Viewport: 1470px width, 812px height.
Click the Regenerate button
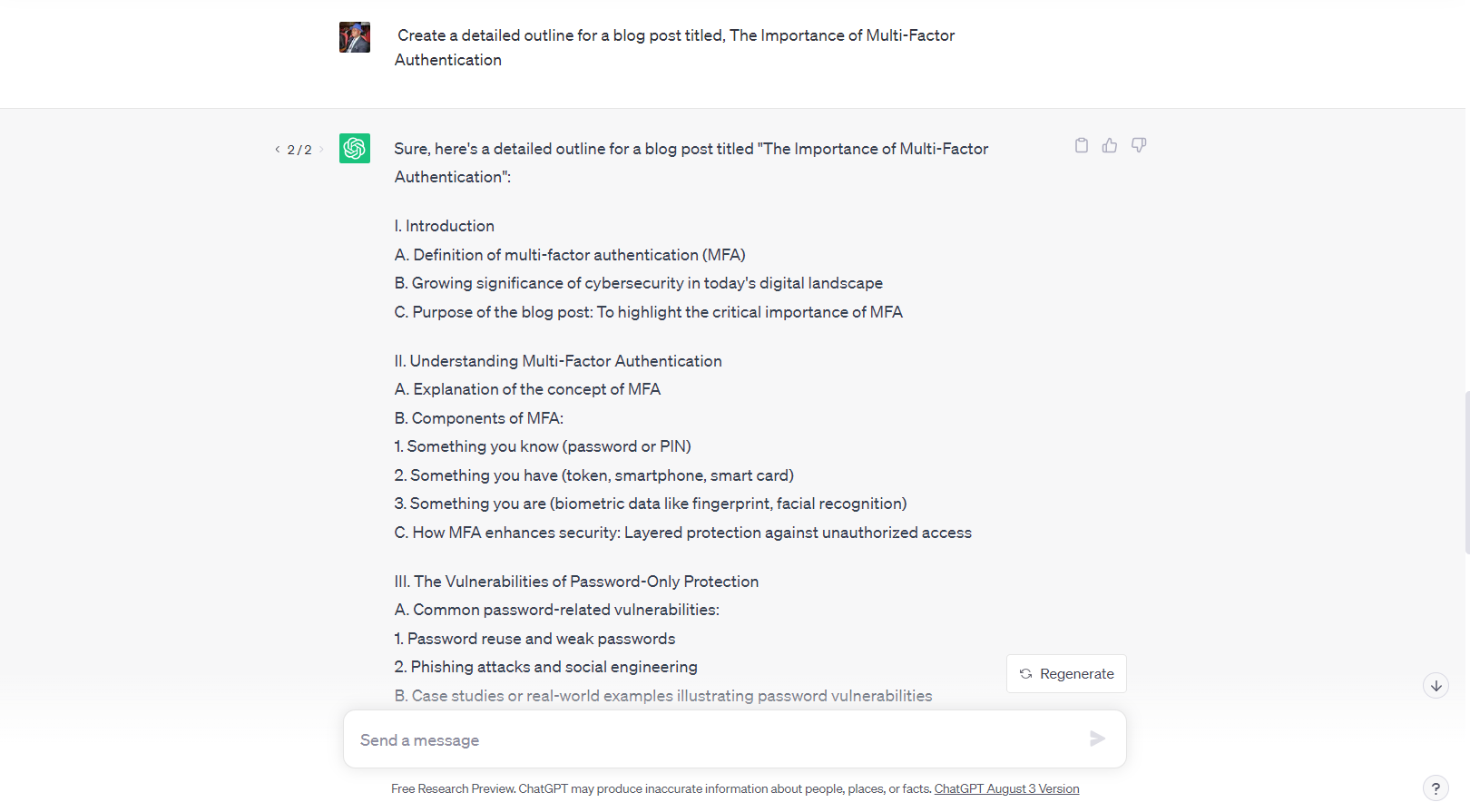[1066, 674]
